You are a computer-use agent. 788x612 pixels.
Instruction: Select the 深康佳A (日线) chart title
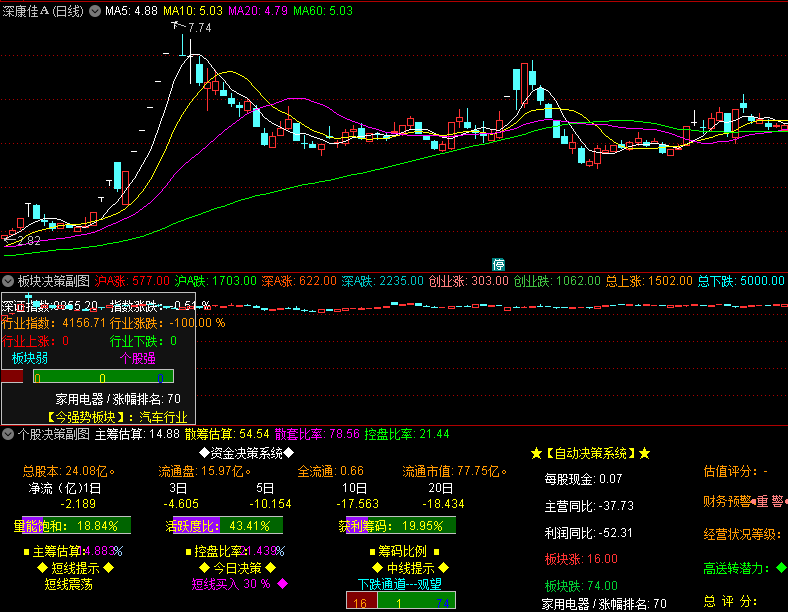click(x=43, y=11)
